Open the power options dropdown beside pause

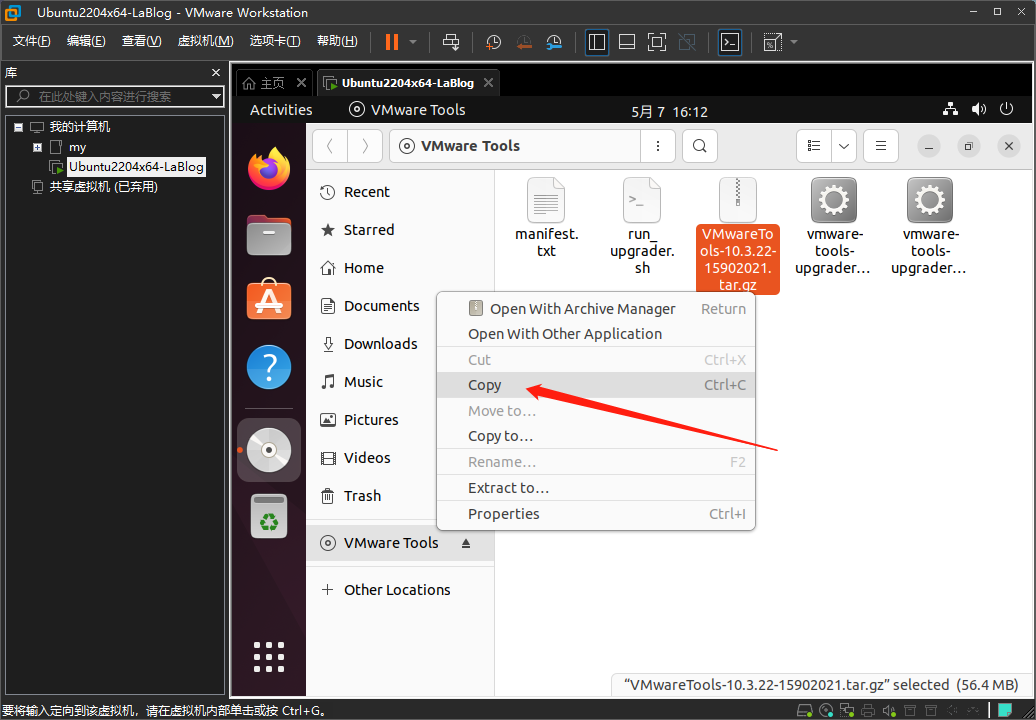[413, 42]
